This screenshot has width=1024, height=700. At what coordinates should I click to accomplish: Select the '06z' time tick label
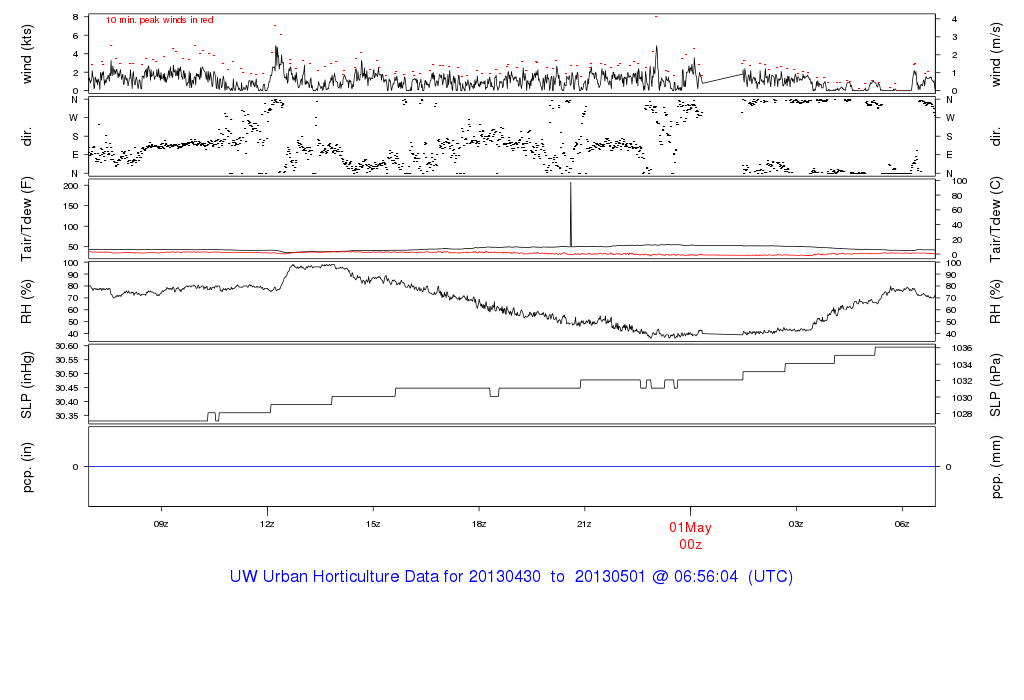pos(902,524)
